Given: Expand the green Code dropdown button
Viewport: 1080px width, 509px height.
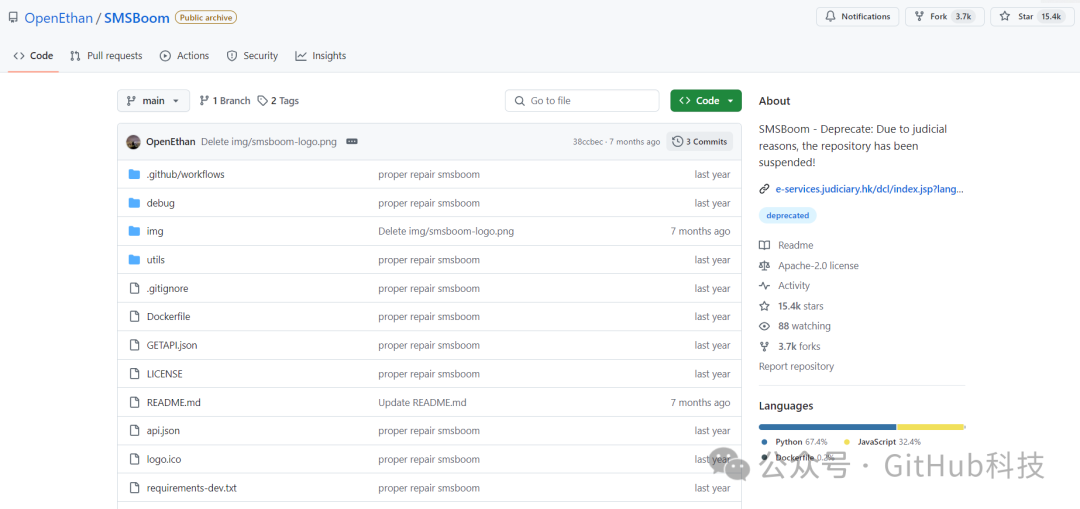Looking at the screenshot, I should pos(706,101).
